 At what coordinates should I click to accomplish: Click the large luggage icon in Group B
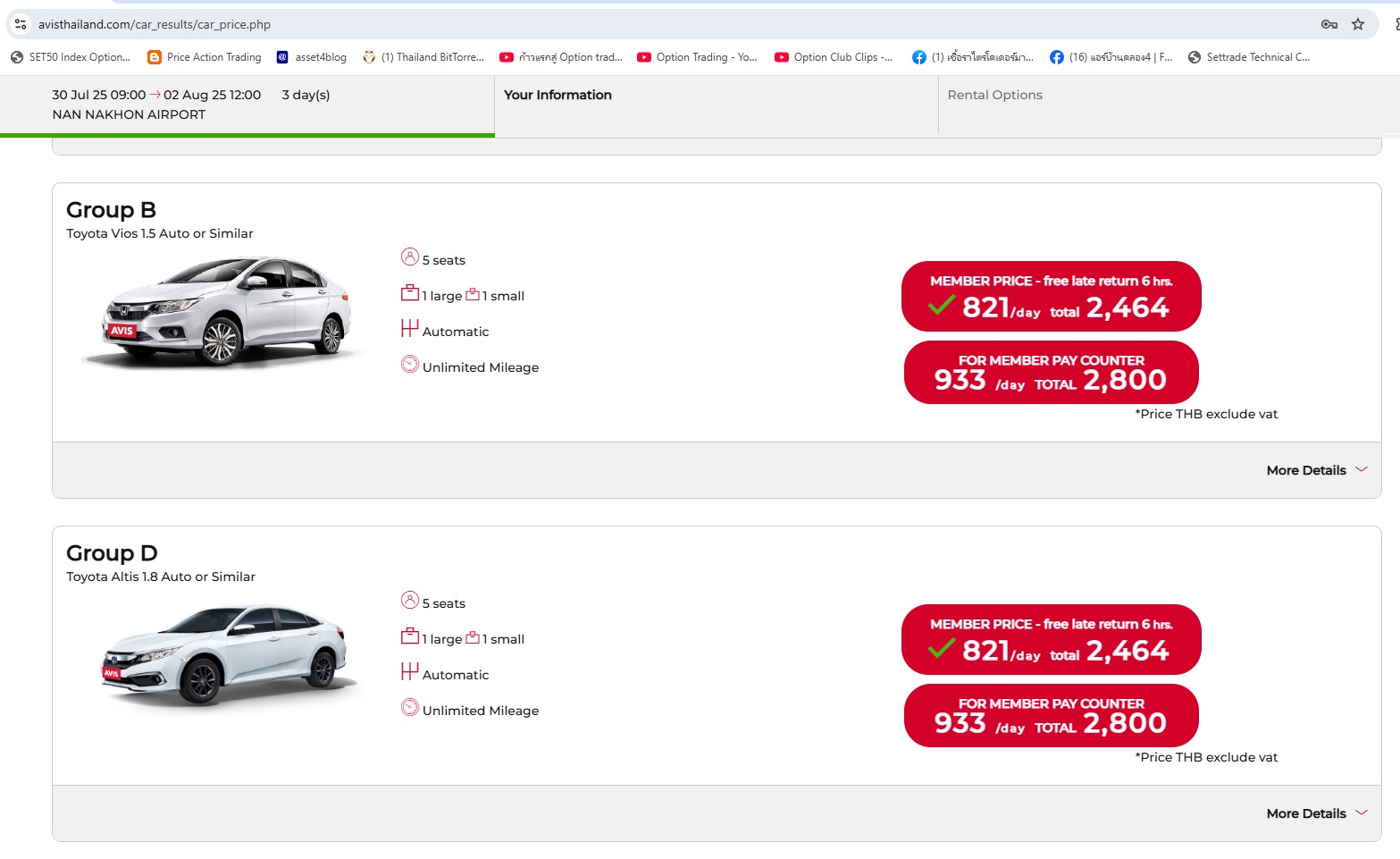click(x=410, y=292)
